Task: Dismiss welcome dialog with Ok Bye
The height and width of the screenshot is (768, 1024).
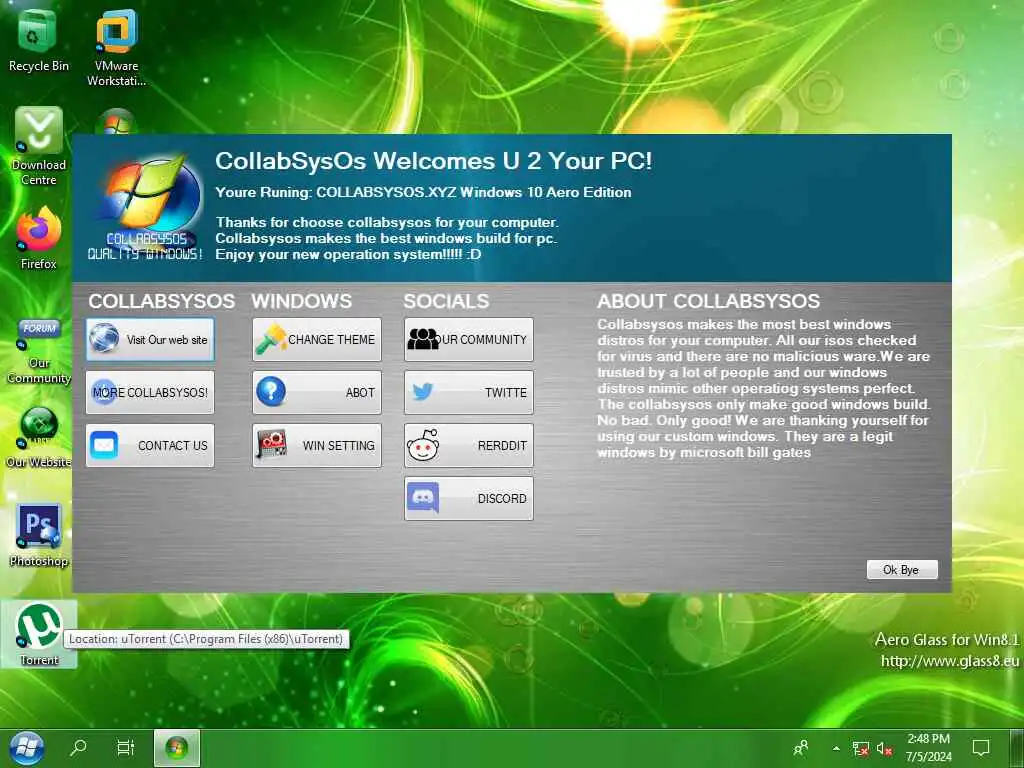Action: coord(902,569)
